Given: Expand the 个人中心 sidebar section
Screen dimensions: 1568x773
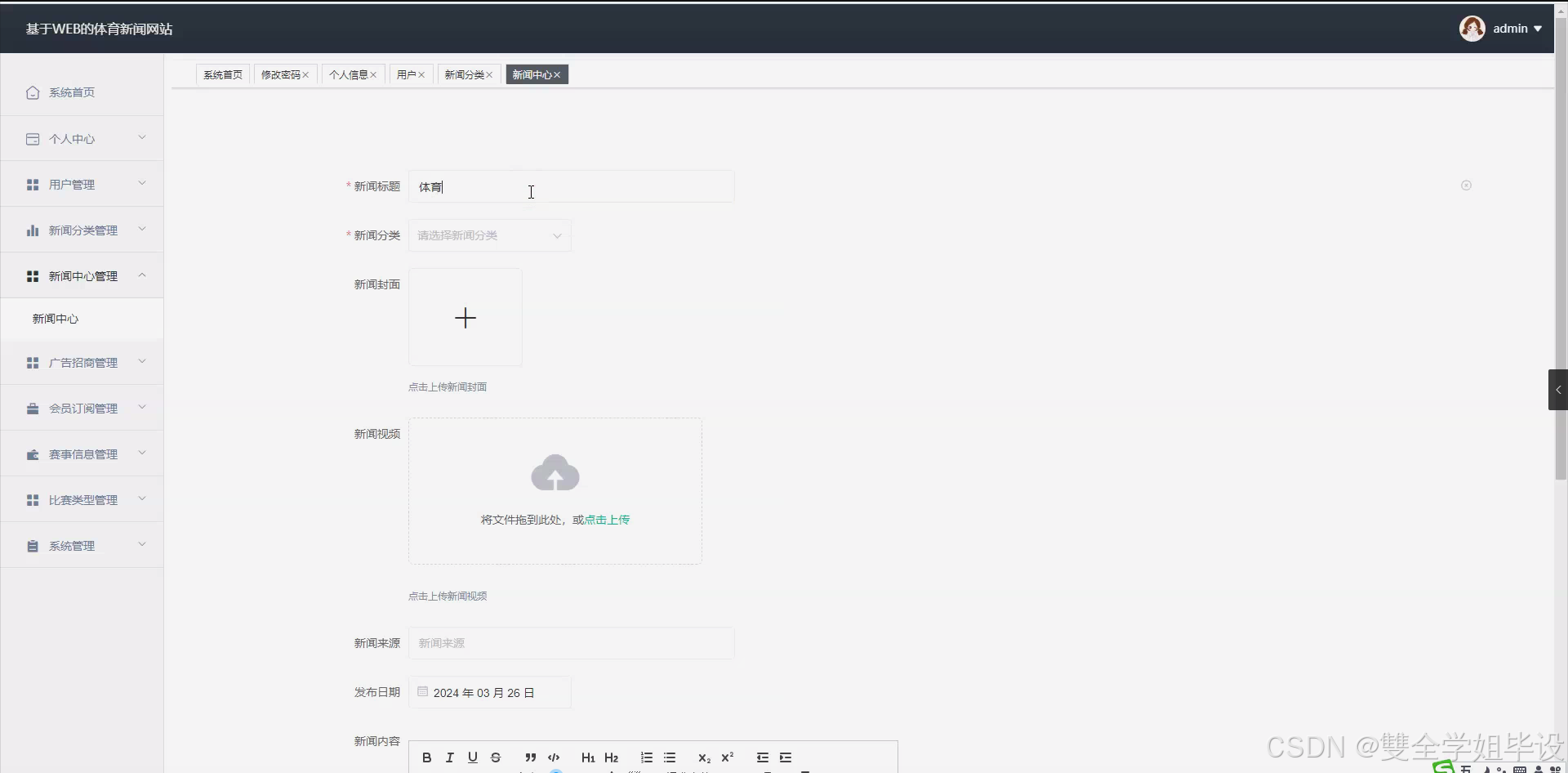Looking at the screenshot, I should (82, 138).
